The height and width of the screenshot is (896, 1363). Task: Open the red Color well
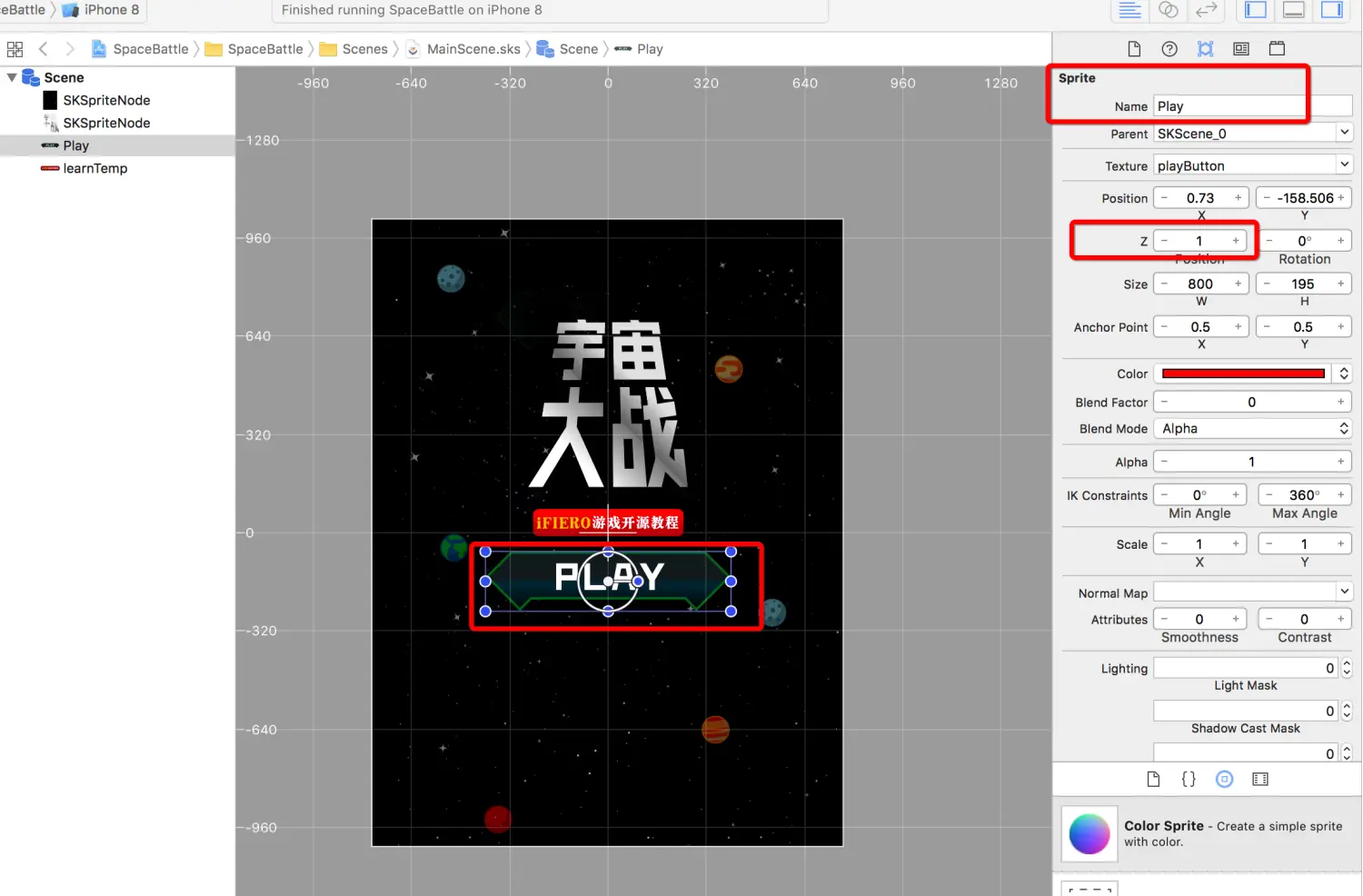click(1243, 373)
